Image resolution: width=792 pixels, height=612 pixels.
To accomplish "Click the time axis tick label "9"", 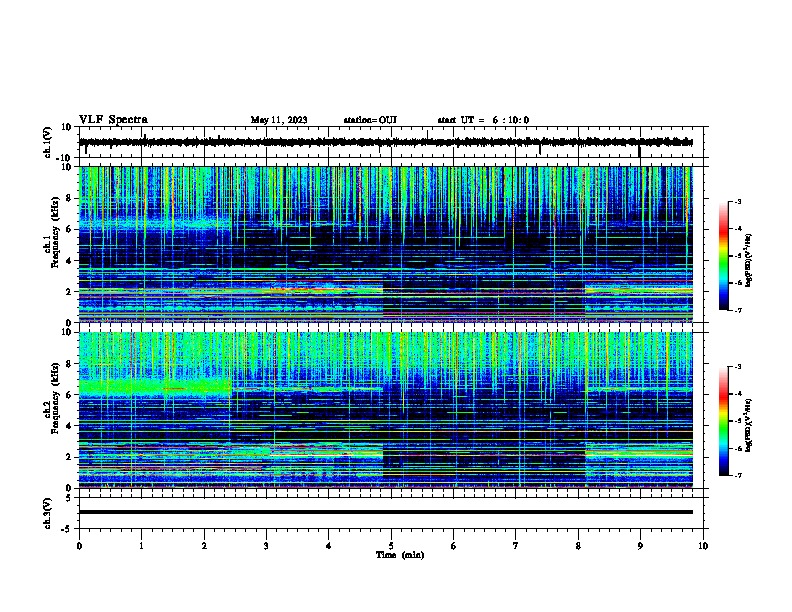I will point(640,546).
